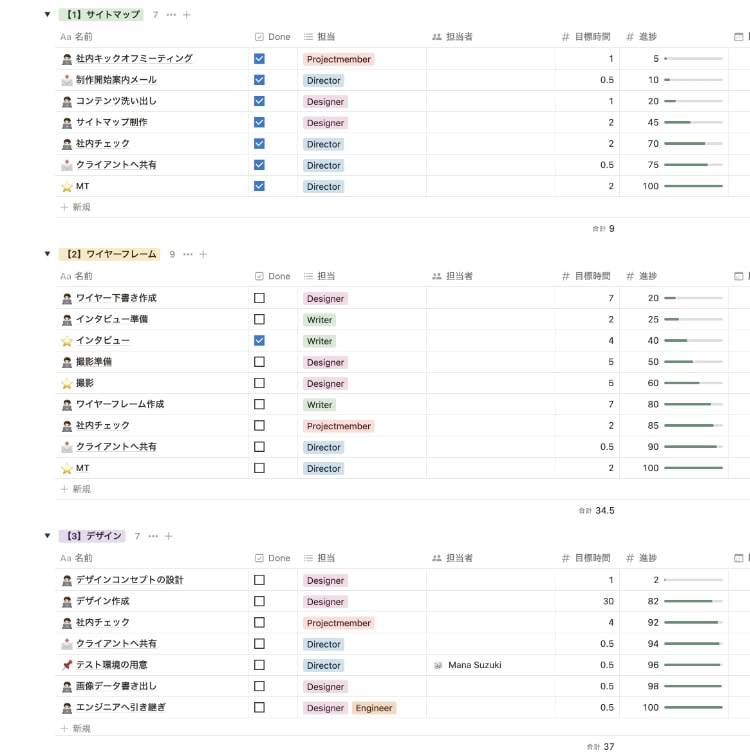Click Writer tag on インタビュー準備

(x=320, y=320)
